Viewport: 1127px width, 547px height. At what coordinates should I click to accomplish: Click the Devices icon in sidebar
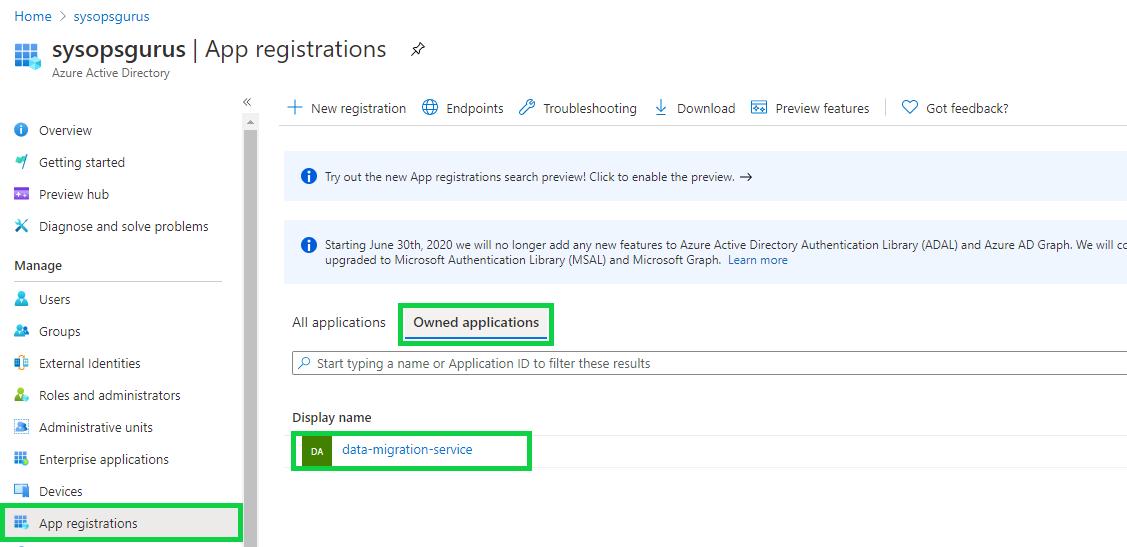point(22,491)
